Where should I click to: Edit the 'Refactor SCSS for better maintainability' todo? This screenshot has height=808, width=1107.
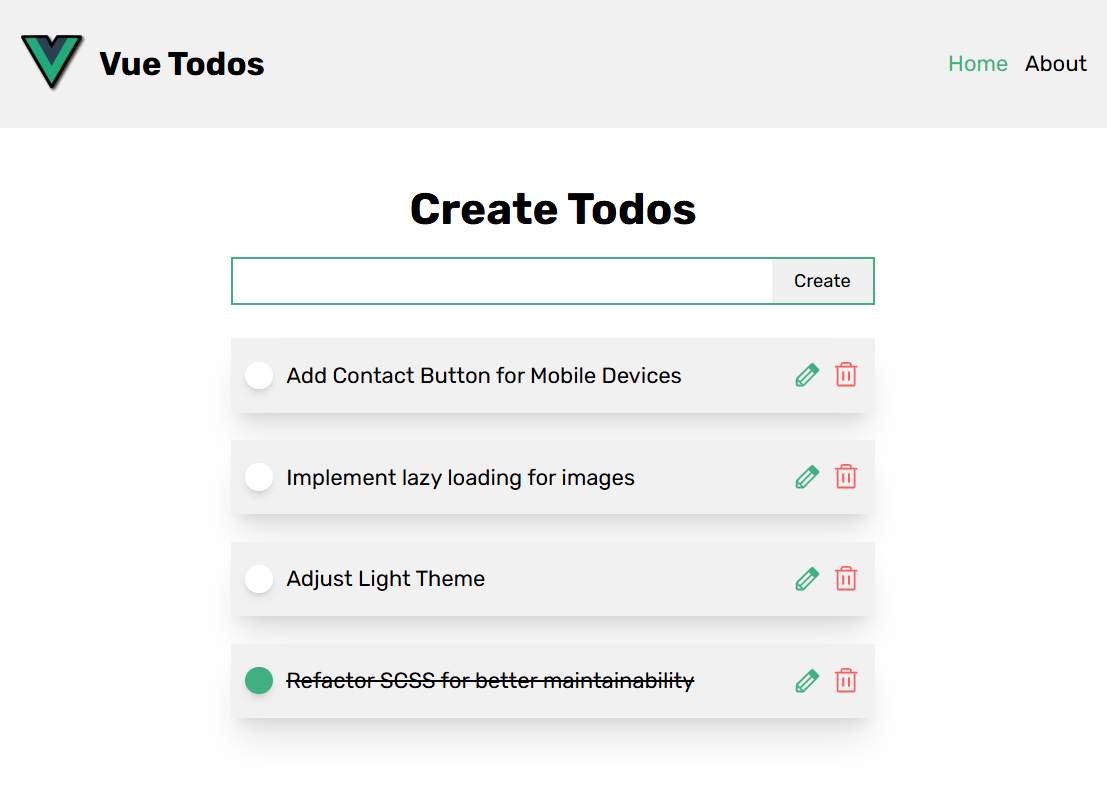807,681
